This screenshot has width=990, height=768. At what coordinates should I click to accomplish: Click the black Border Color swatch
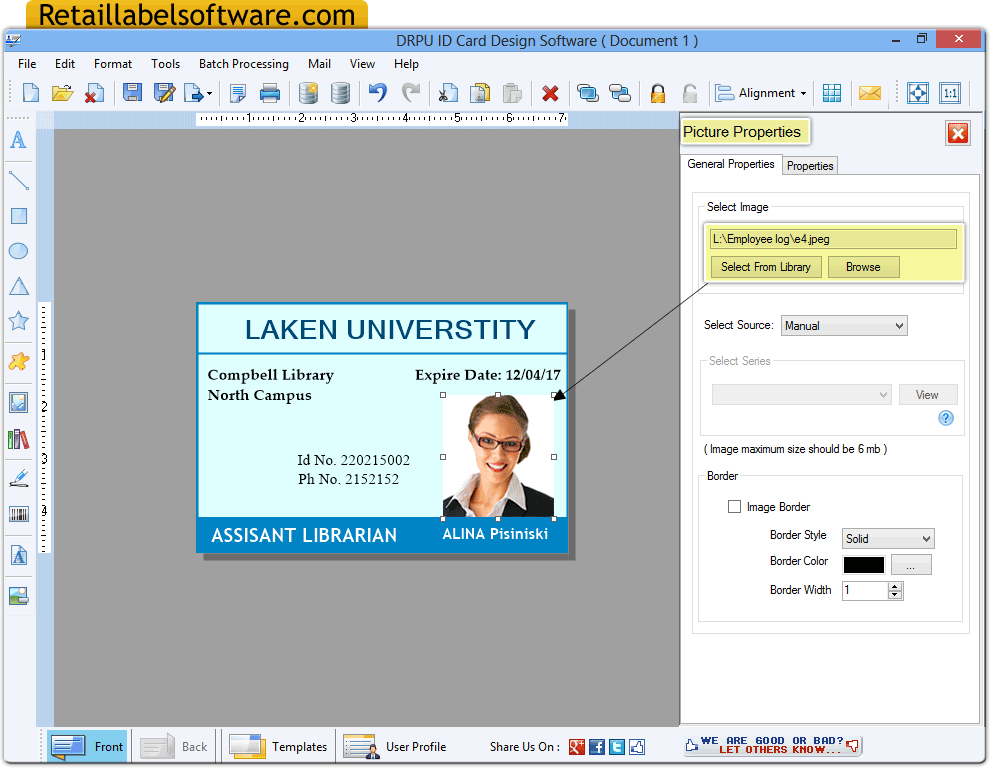pyautogui.click(x=864, y=565)
